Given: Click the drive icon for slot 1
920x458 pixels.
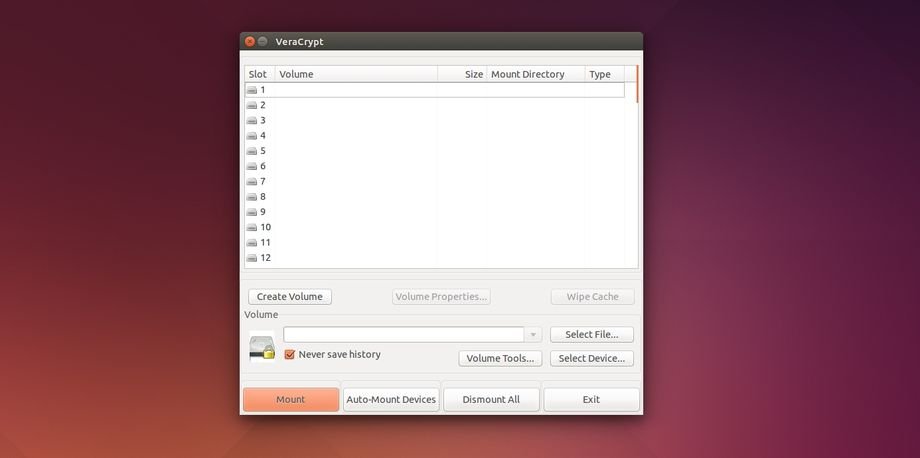Looking at the screenshot, I should pos(252,90).
